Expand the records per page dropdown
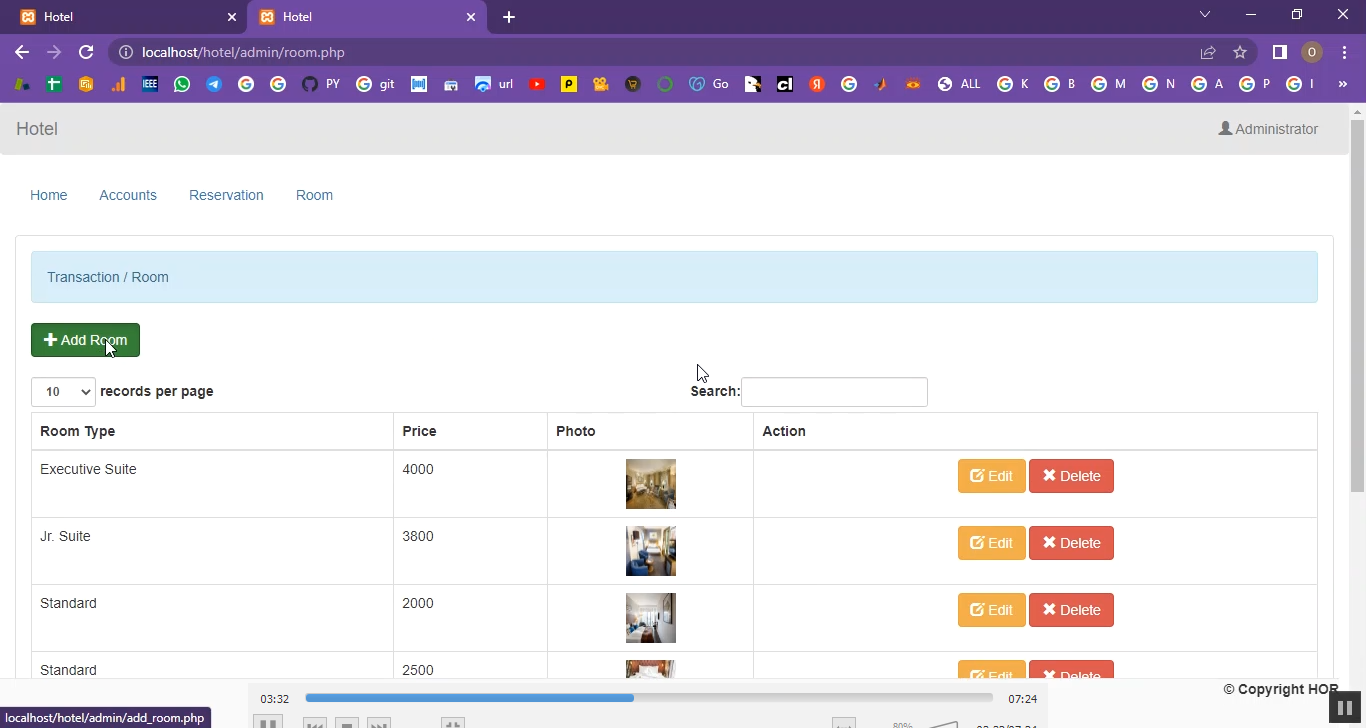Image resolution: width=1366 pixels, height=728 pixels. [63, 392]
